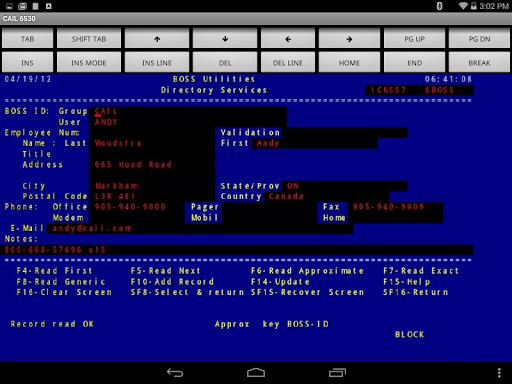The image size is (512, 384).
Task: Open the three-dot overflow menu
Action: click(499, 373)
